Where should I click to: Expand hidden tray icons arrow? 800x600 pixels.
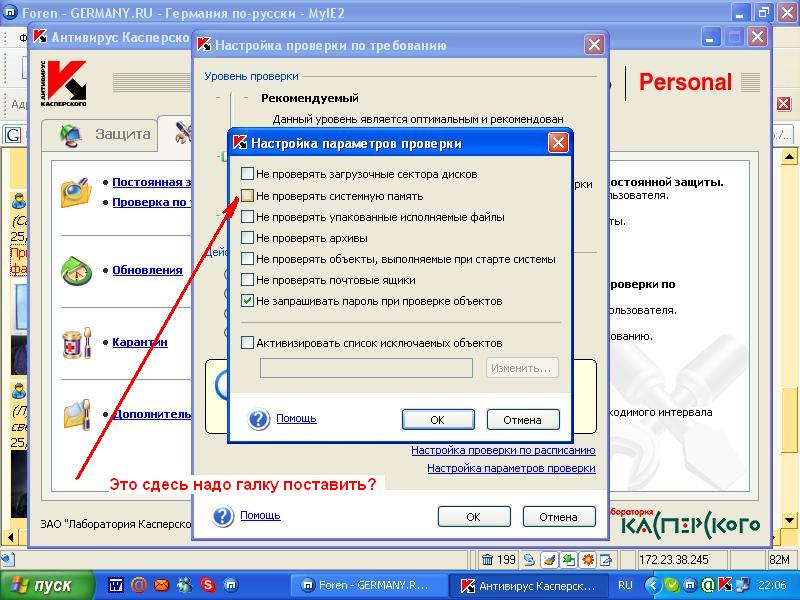click(652, 585)
